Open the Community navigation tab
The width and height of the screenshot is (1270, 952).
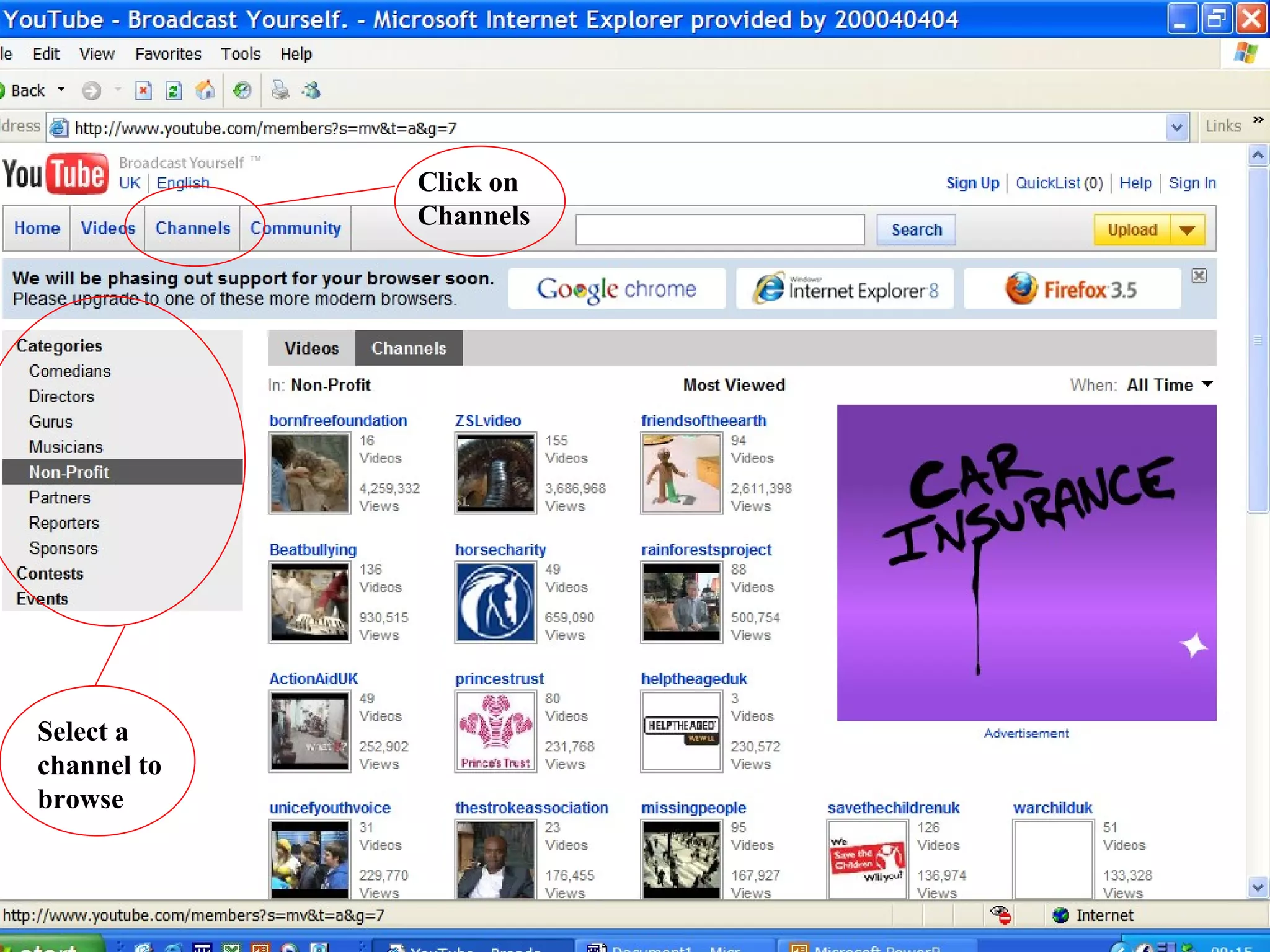[x=295, y=228]
